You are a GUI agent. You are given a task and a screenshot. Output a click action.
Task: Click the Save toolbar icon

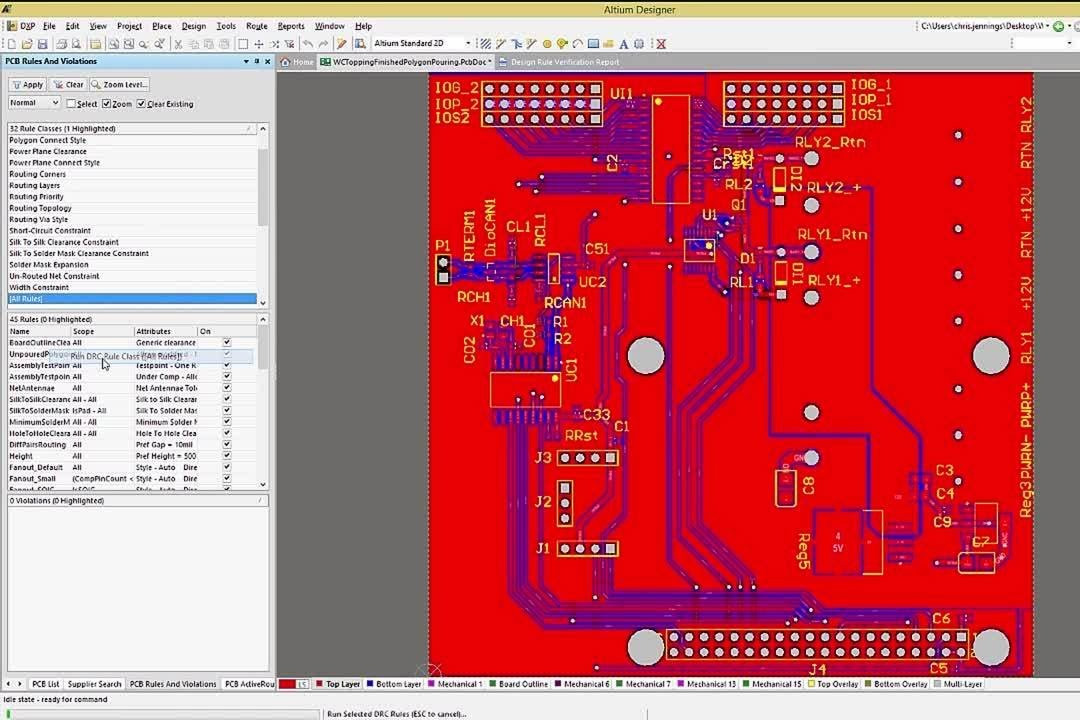pos(44,43)
